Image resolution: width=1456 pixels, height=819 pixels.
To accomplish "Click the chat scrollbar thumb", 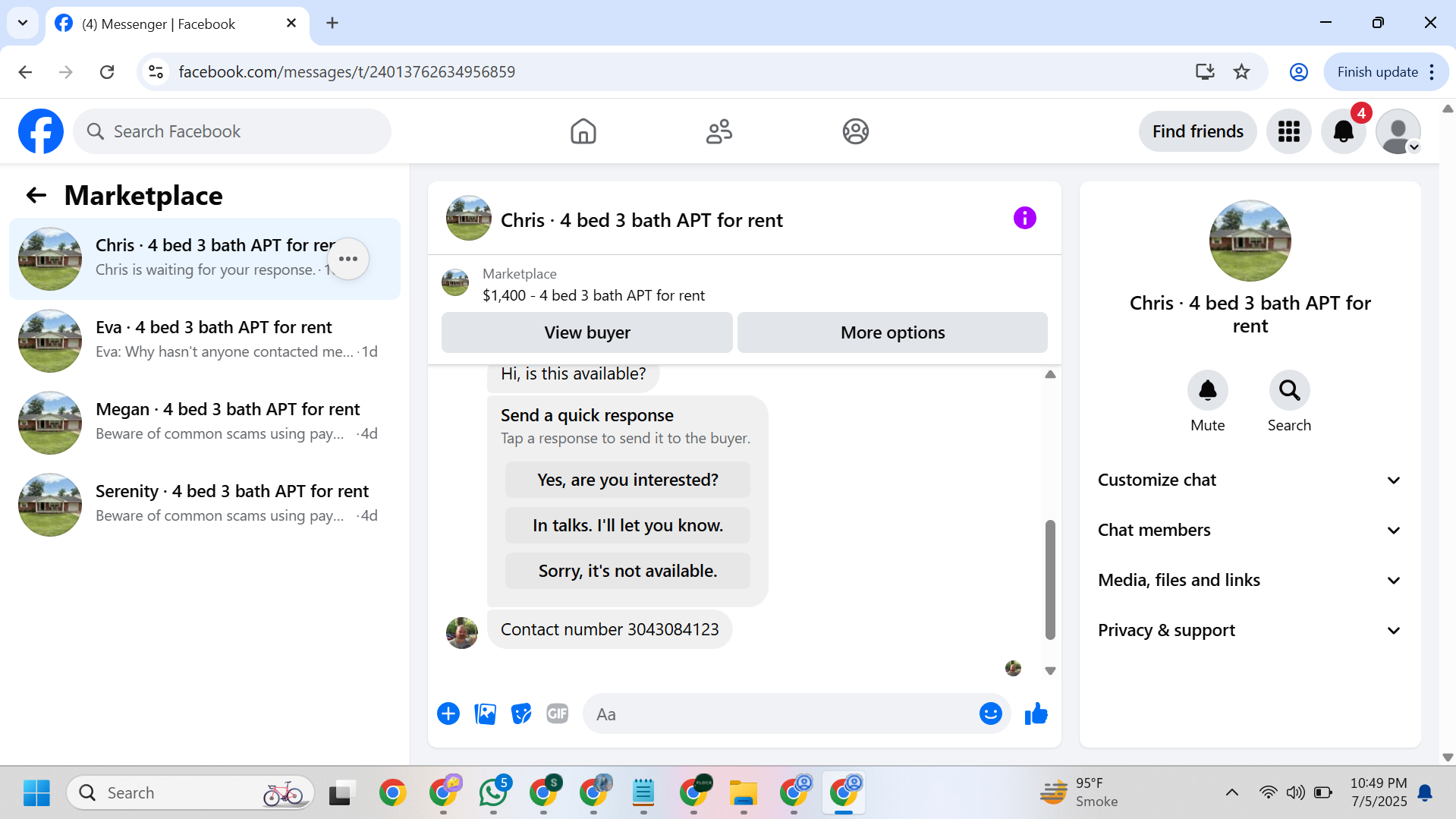I will point(1050,579).
